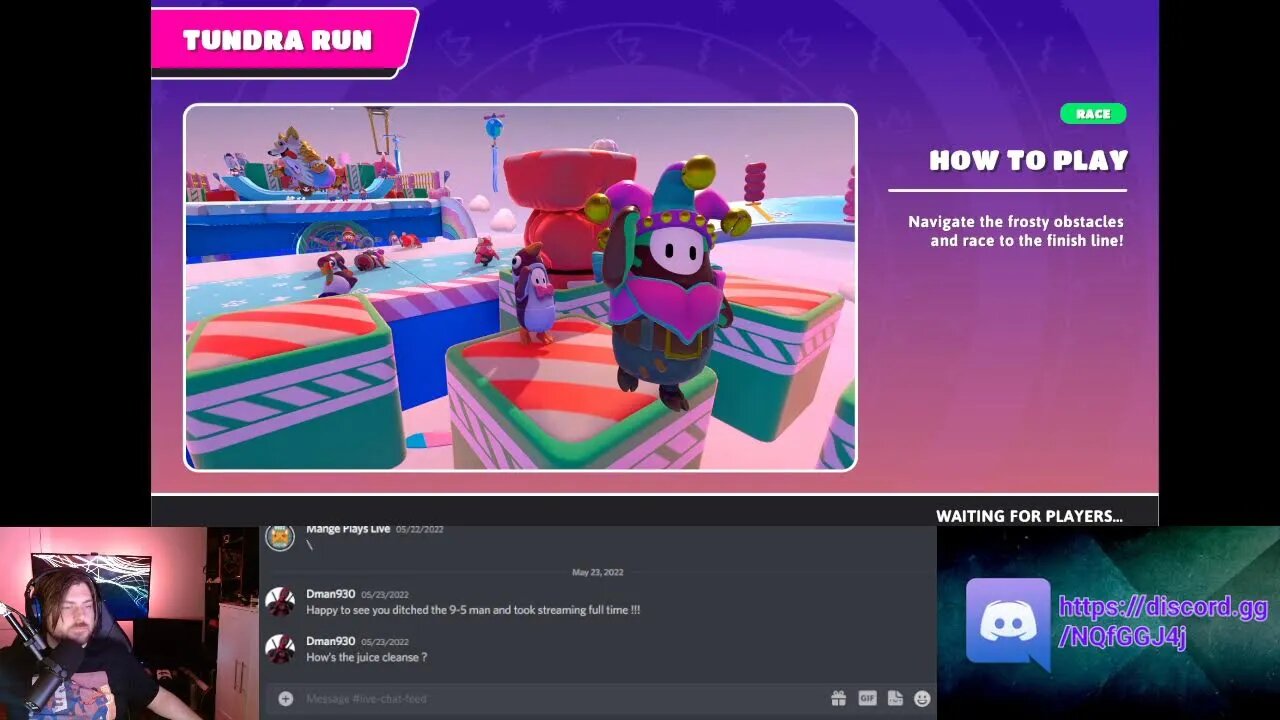1280x720 pixels.
Task: Open the GIF picker in Discord
Action: pos(867,699)
